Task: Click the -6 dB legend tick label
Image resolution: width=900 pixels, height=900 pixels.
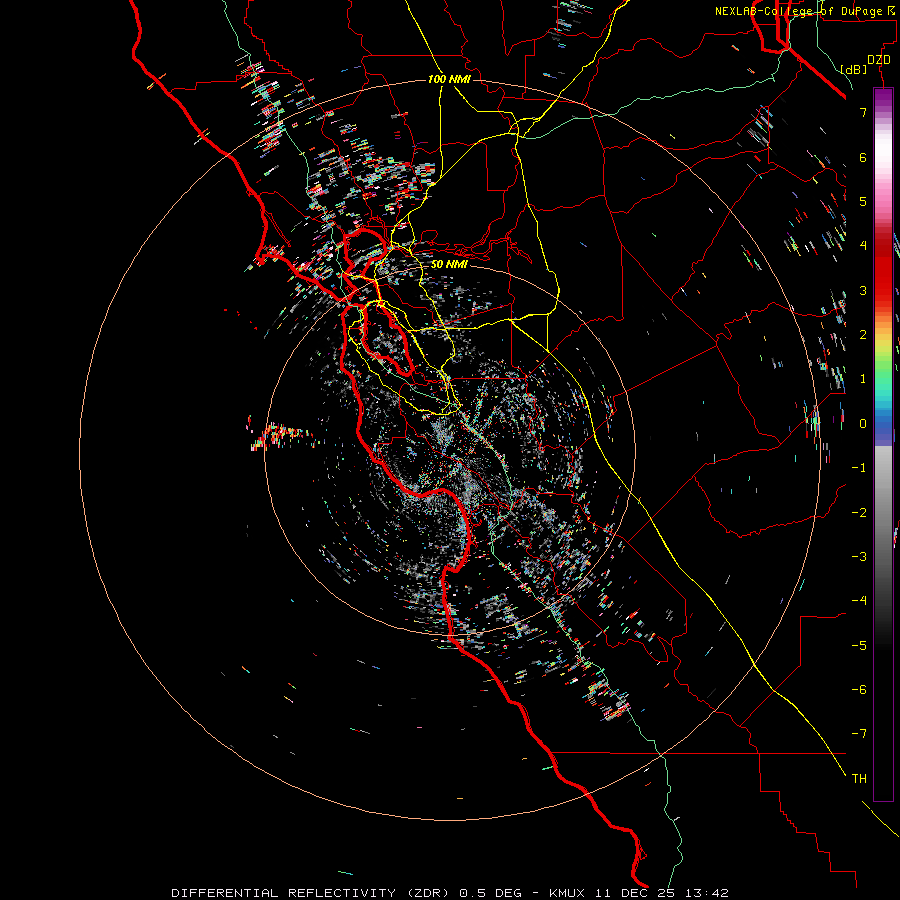Action: pyautogui.click(x=859, y=689)
